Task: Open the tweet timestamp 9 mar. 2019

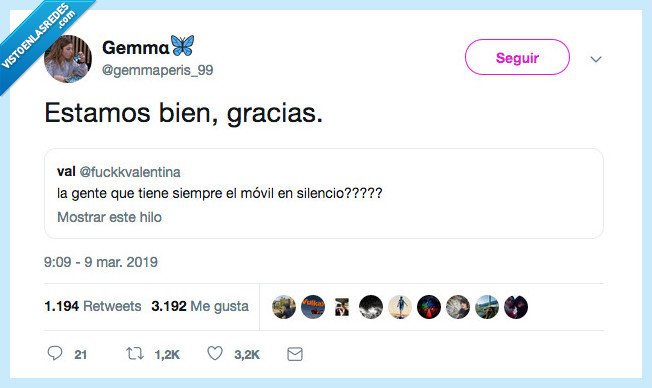Action: [101, 262]
